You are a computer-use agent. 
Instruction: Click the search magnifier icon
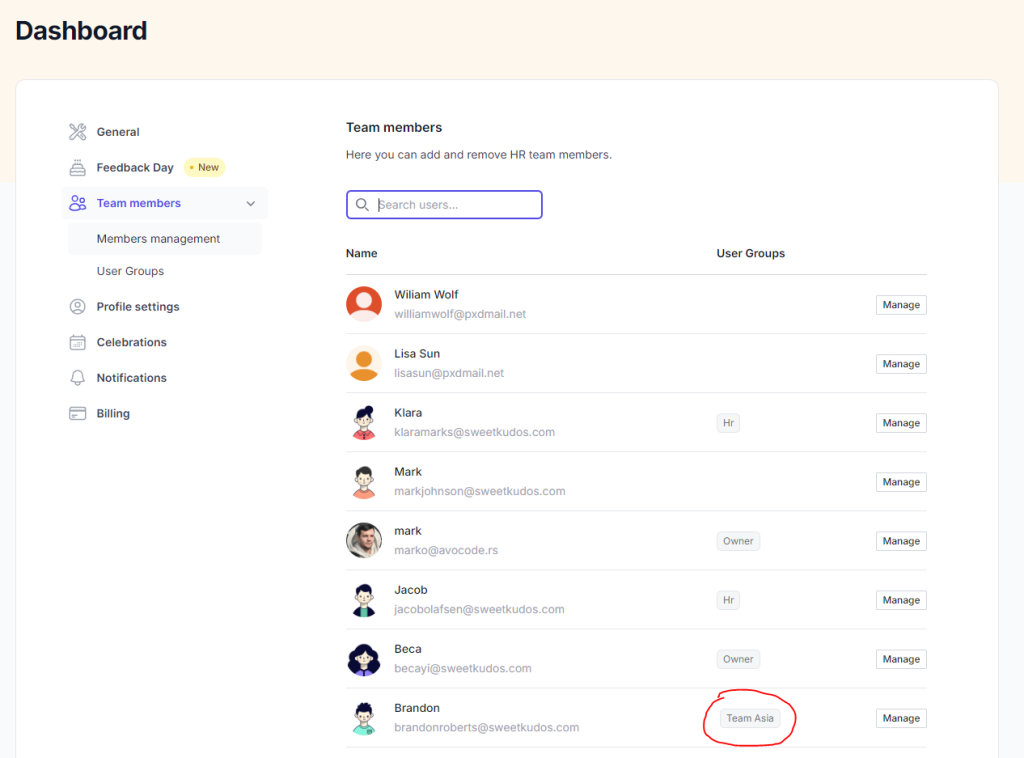[x=362, y=205]
